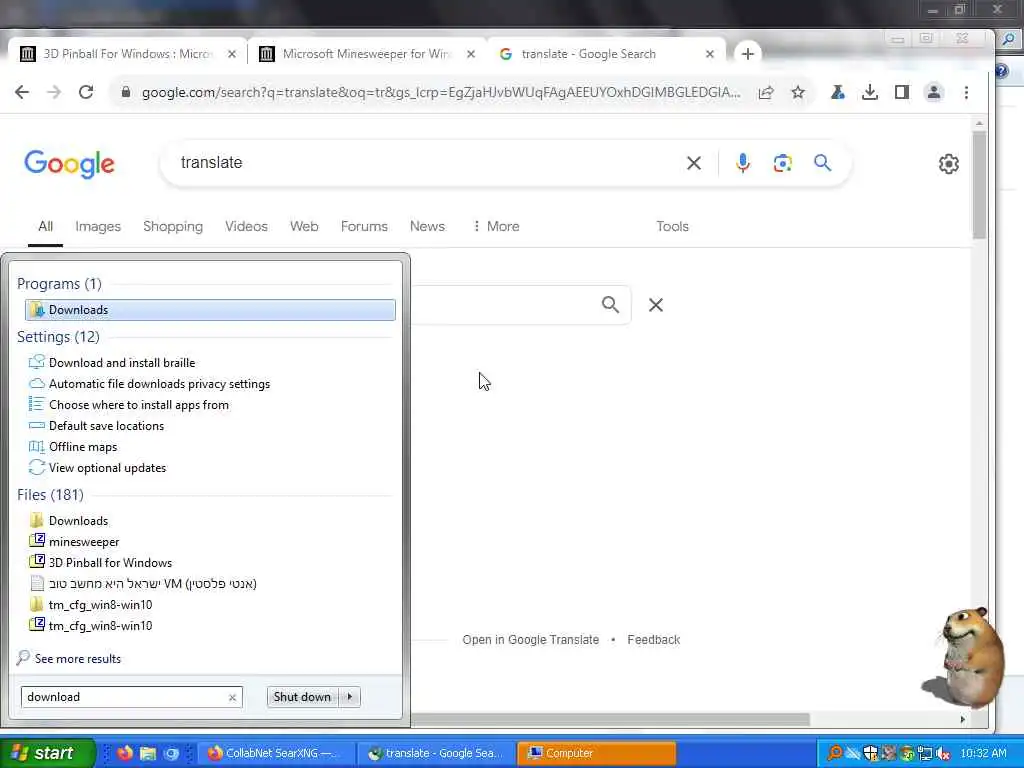Close the translate Google Search tab
The height and width of the screenshot is (768, 1024).
pyautogui.click(x=710, y=54)
